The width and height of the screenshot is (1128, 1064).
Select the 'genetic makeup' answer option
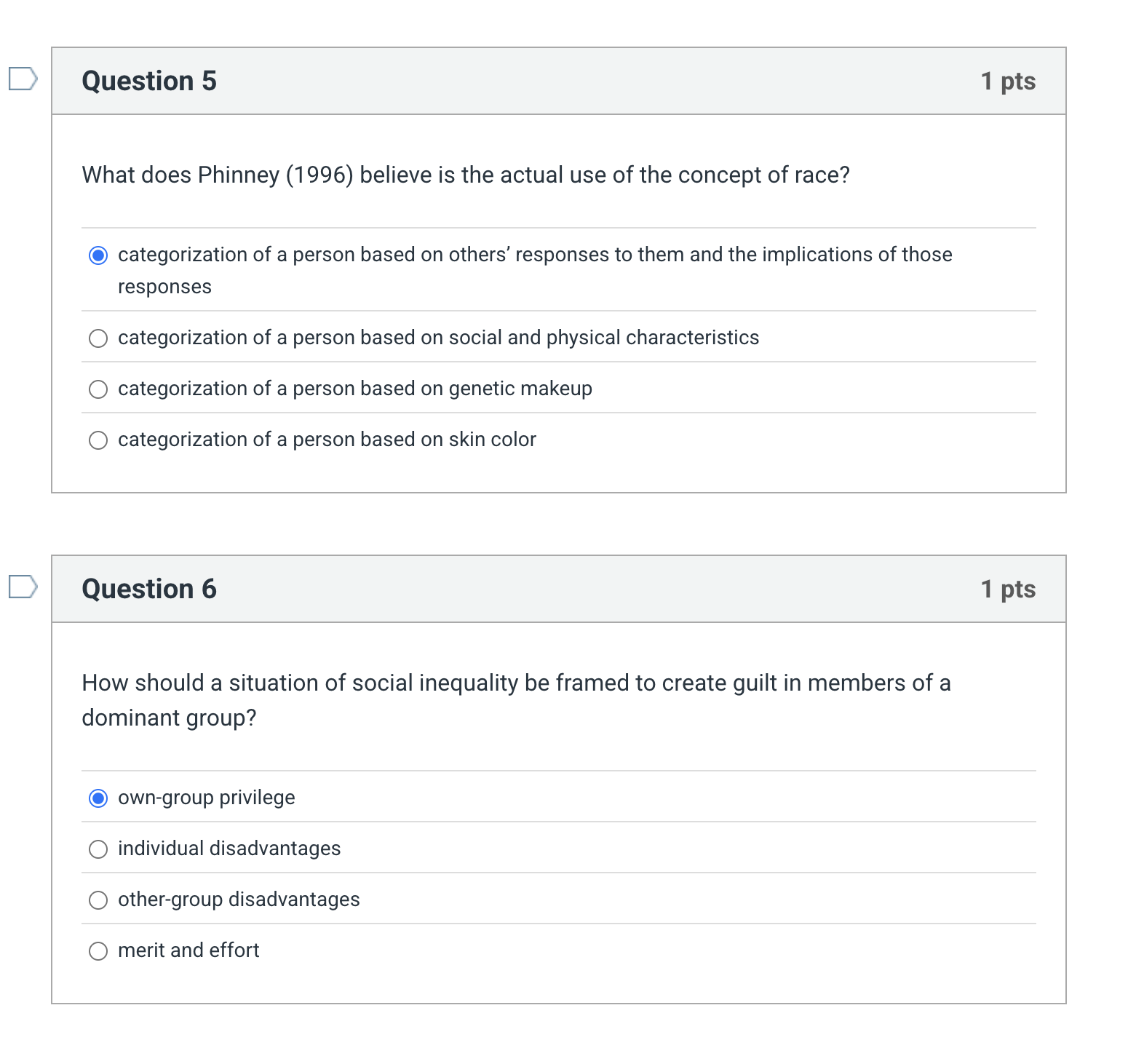(98, 389)
